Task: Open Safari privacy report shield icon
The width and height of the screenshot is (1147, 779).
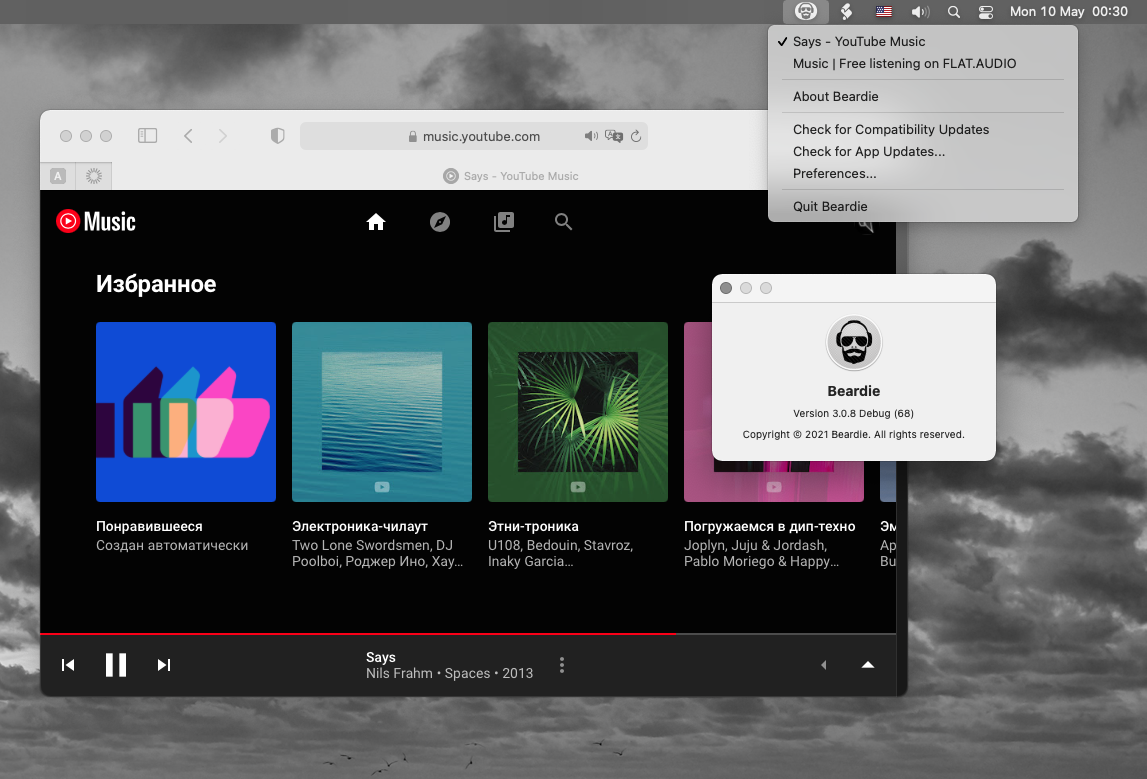Action: 277,136
